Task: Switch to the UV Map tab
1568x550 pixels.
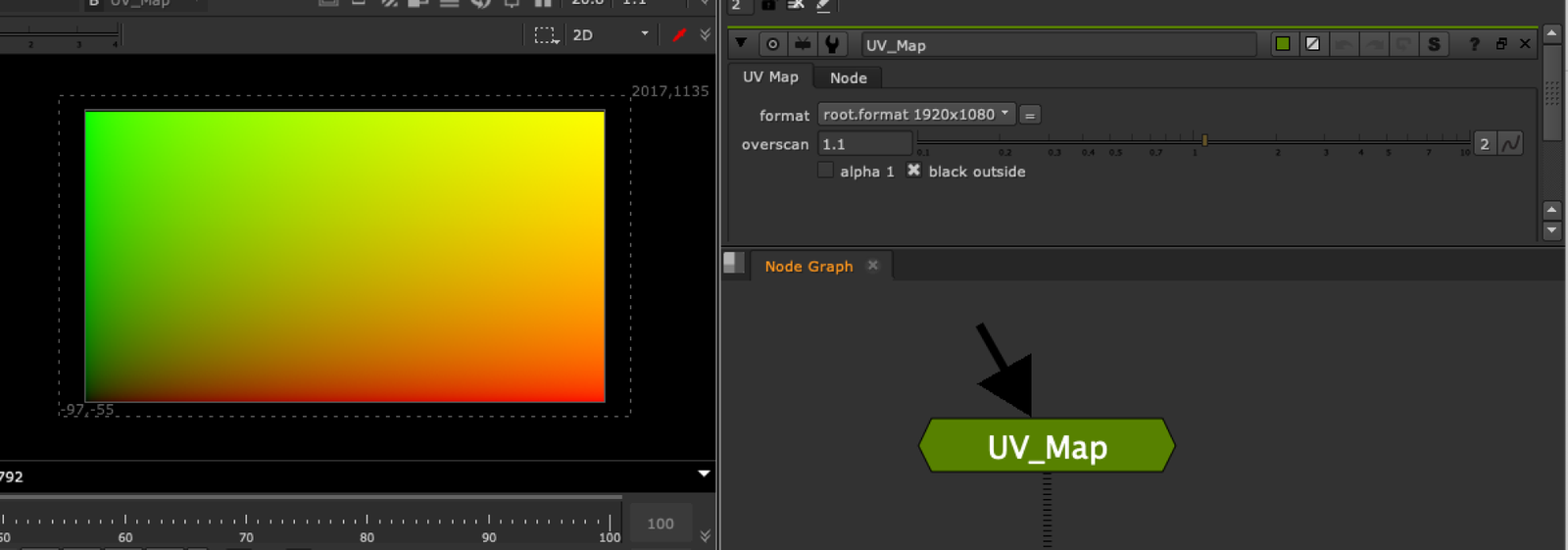Action: tap(770, 76)
